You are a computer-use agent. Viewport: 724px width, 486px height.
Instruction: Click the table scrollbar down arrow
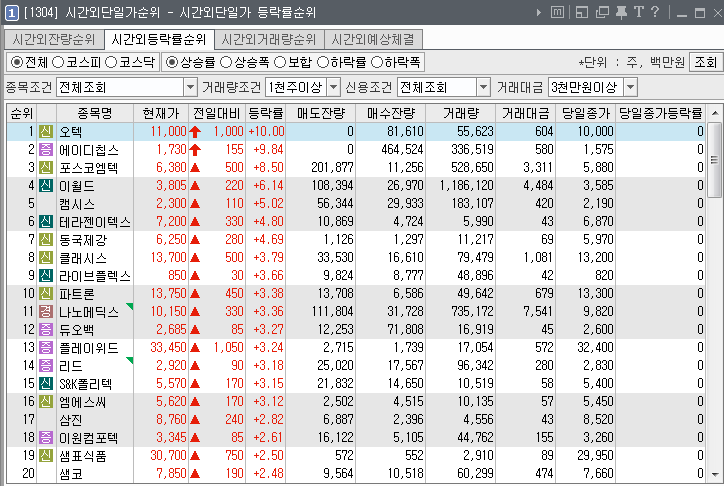[715, 474]
